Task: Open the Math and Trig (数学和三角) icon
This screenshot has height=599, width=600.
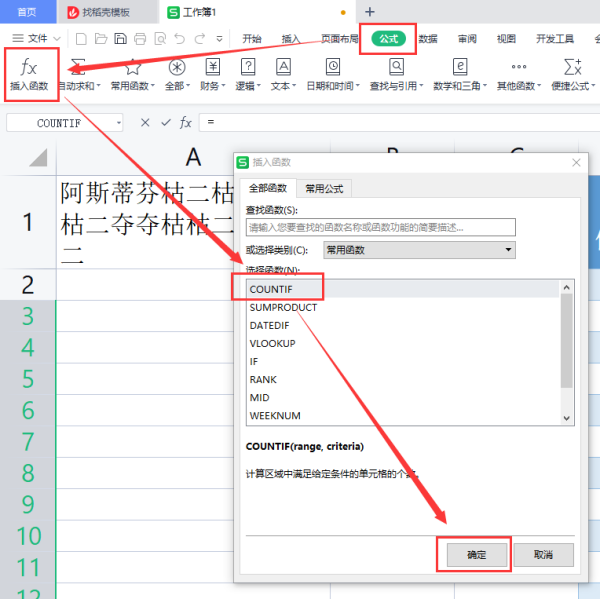Action: coord(460,67)
